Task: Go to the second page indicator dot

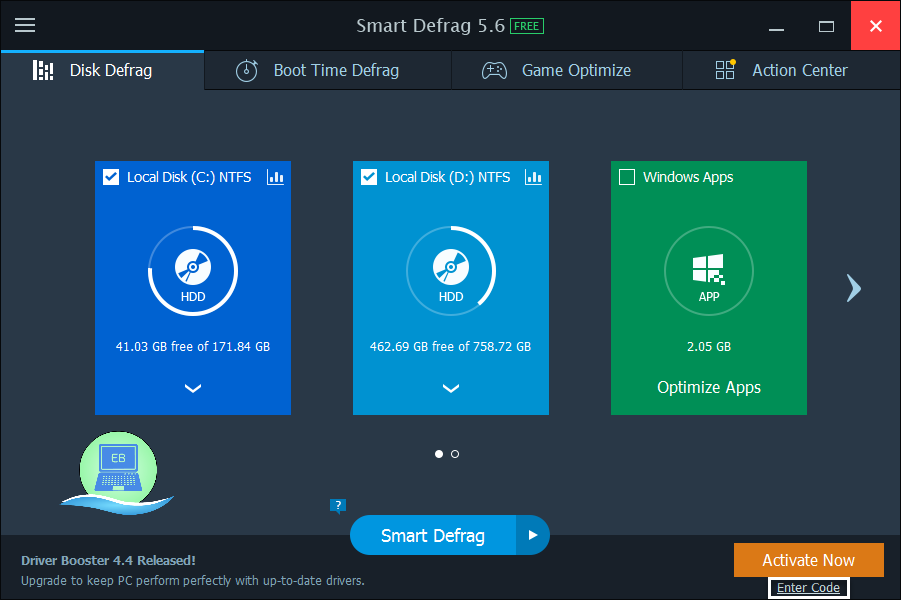Action: 455,454
